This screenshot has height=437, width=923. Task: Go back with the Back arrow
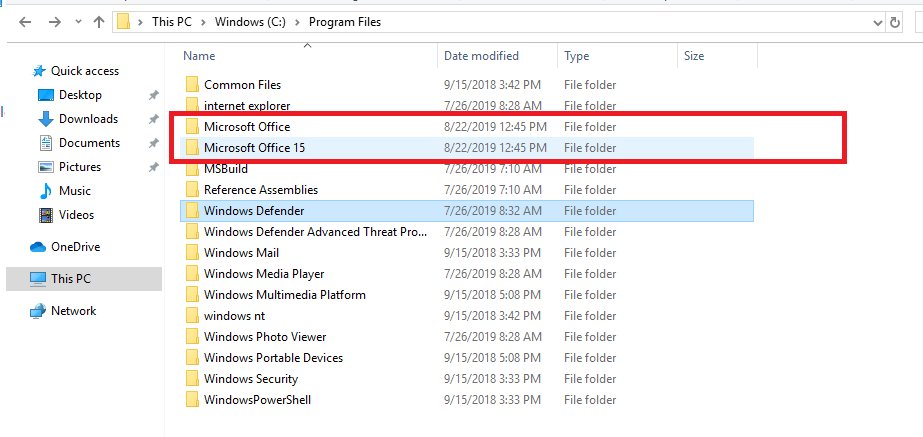[25, 22]
